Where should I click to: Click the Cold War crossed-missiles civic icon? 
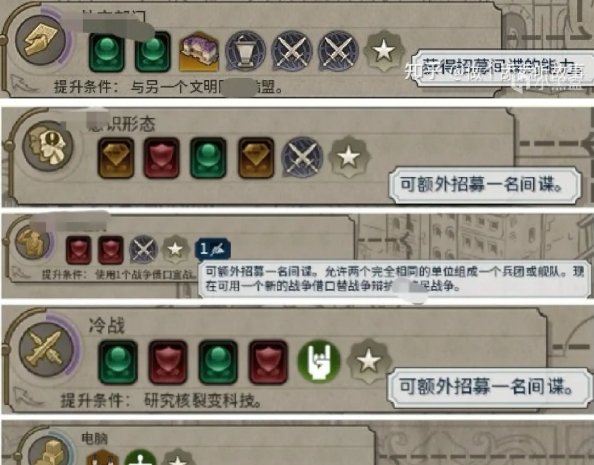pos(47,349)
